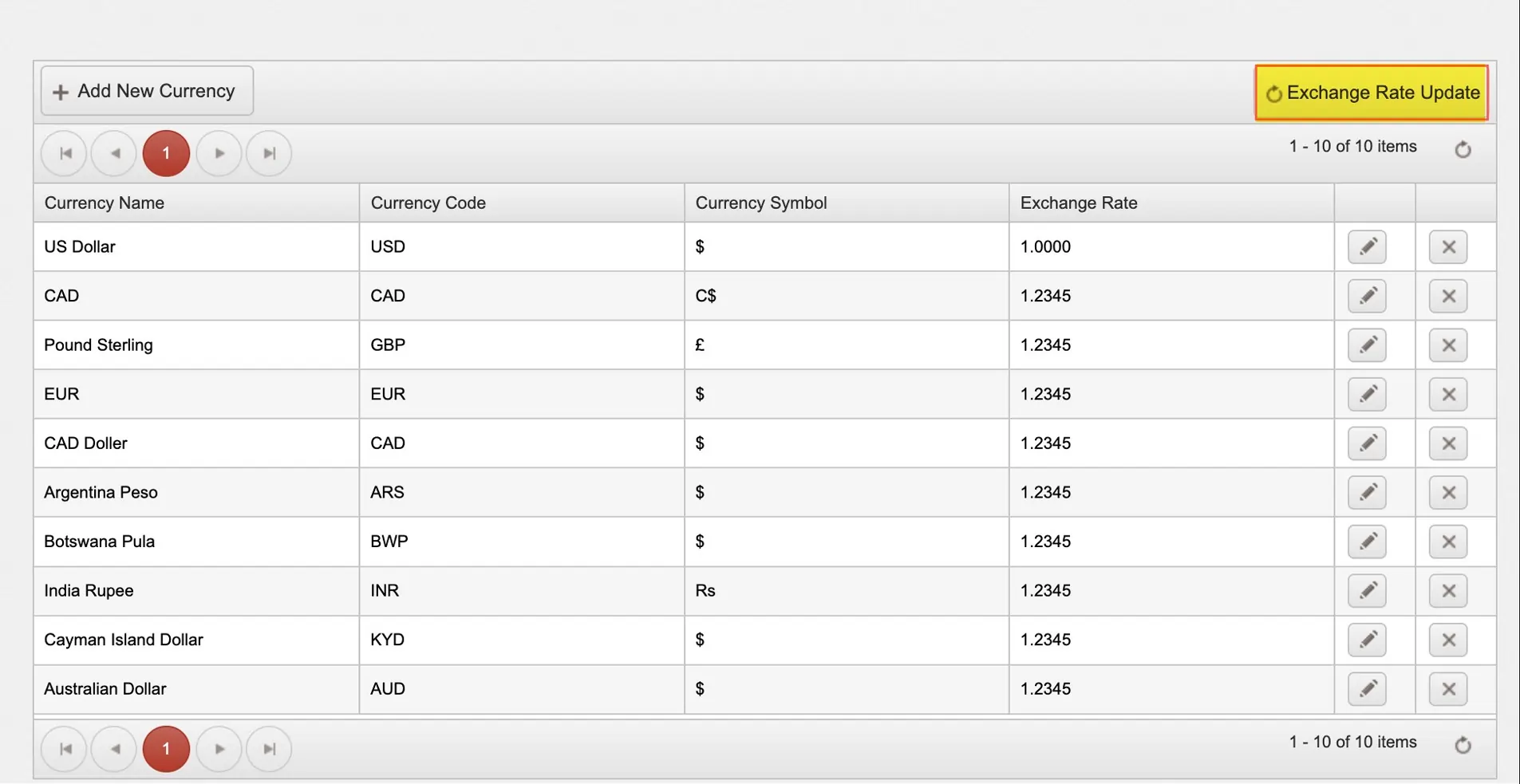The height and width of the screenshot is (784, 1520).
Task: Edit Argentina Peso currency
Action: pos(1367,492)
